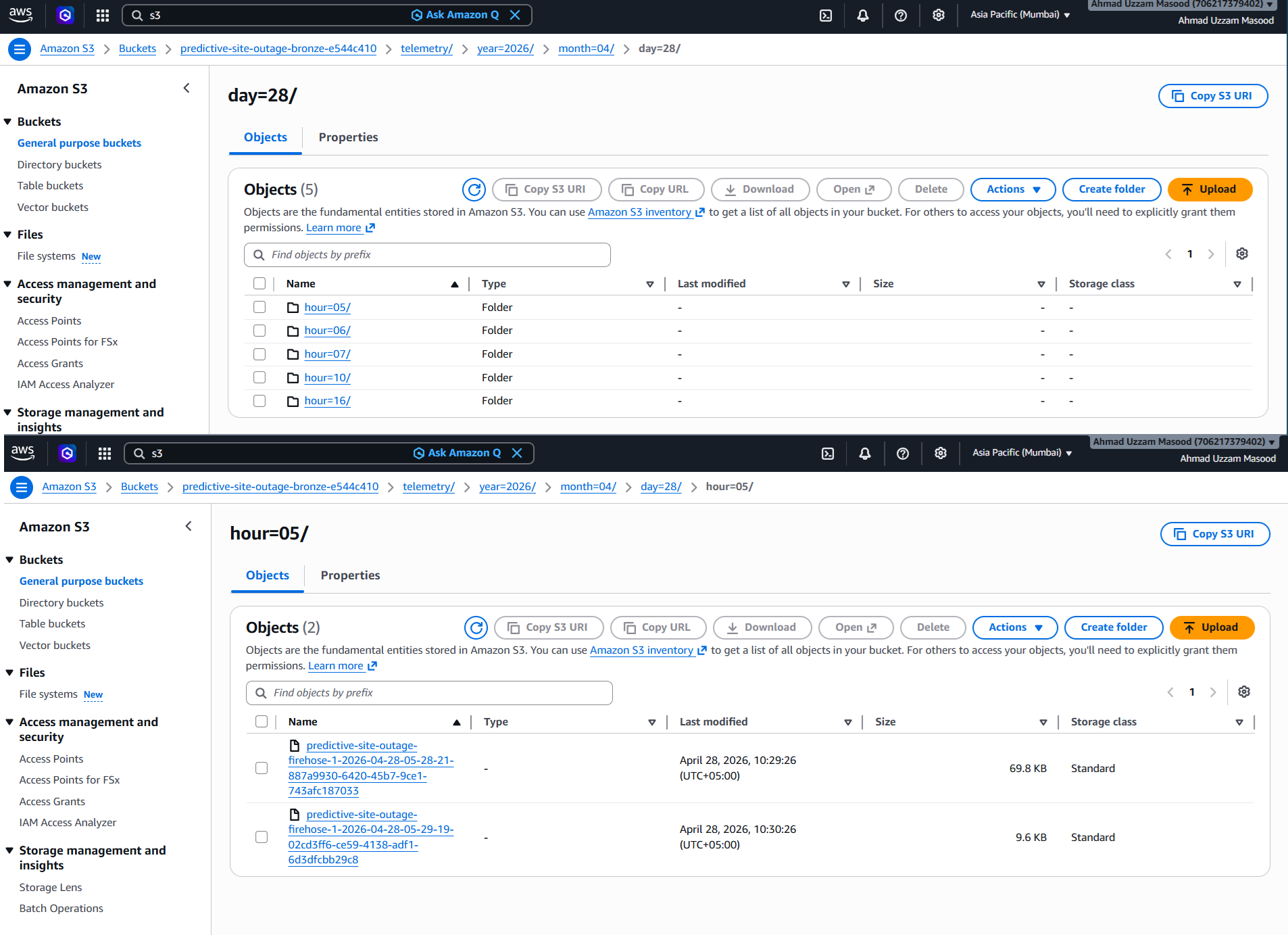Collapse Buckets section in day=28/ sidebar

coord(8,122)
